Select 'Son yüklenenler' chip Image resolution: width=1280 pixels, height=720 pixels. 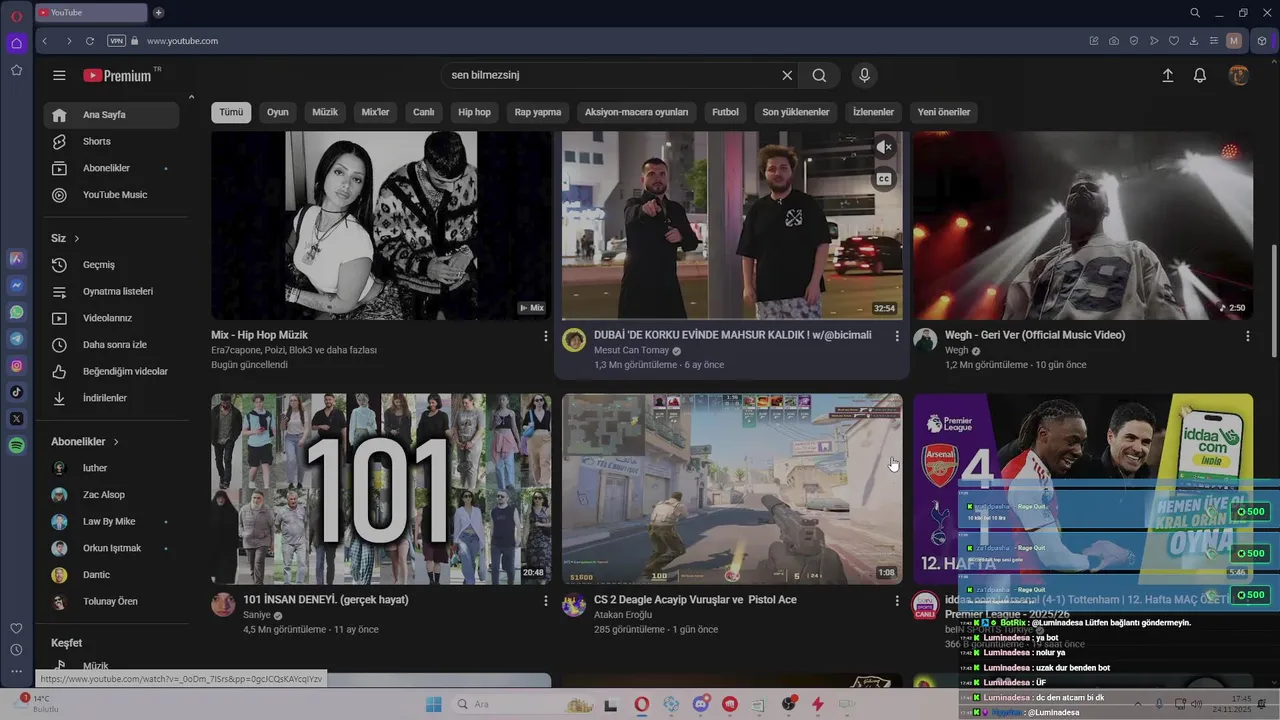(796, 112)
